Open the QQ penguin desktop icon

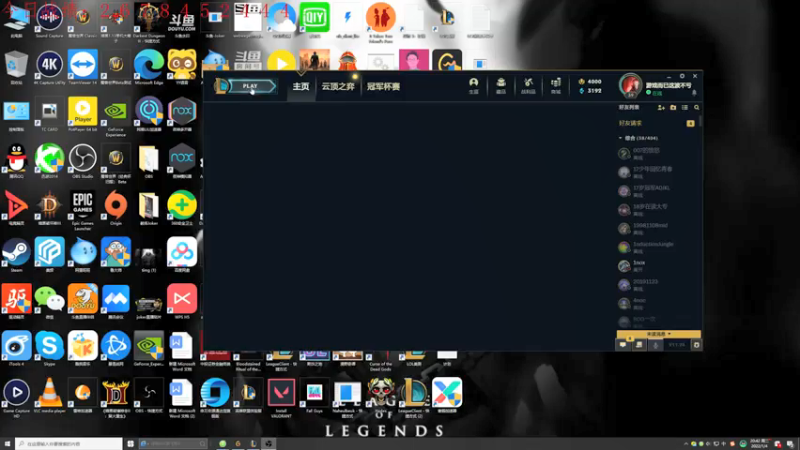click(16, 161)
